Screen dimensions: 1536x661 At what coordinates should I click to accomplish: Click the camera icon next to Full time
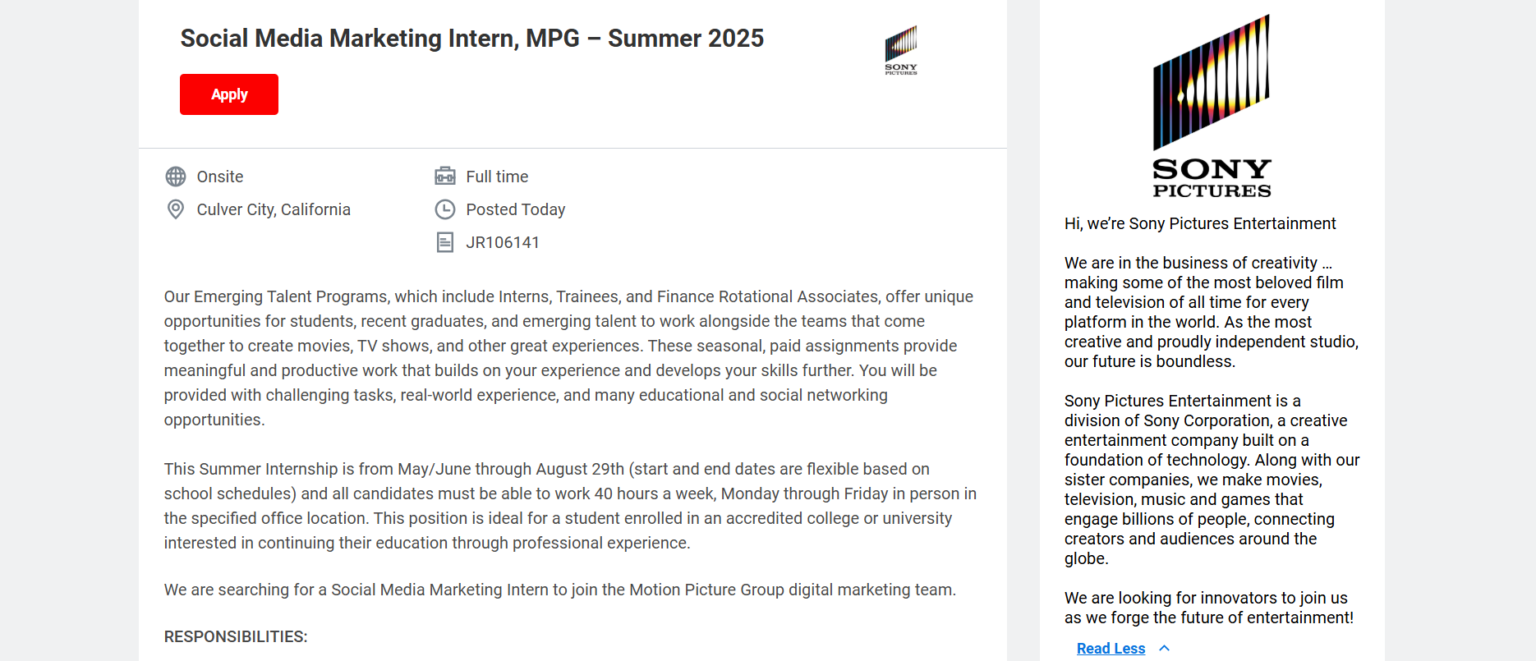pyautogui.click(x=445, y=176)
